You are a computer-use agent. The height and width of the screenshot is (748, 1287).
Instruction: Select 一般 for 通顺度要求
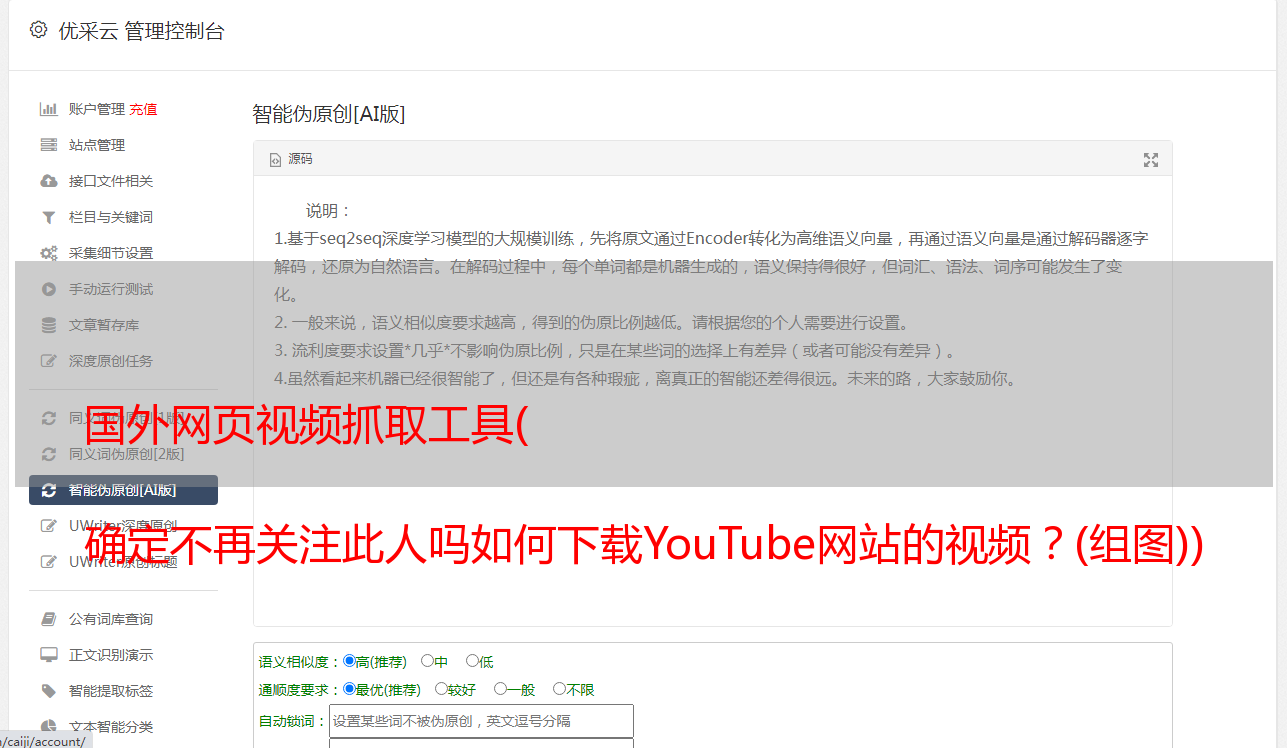(x=500, y=689)
